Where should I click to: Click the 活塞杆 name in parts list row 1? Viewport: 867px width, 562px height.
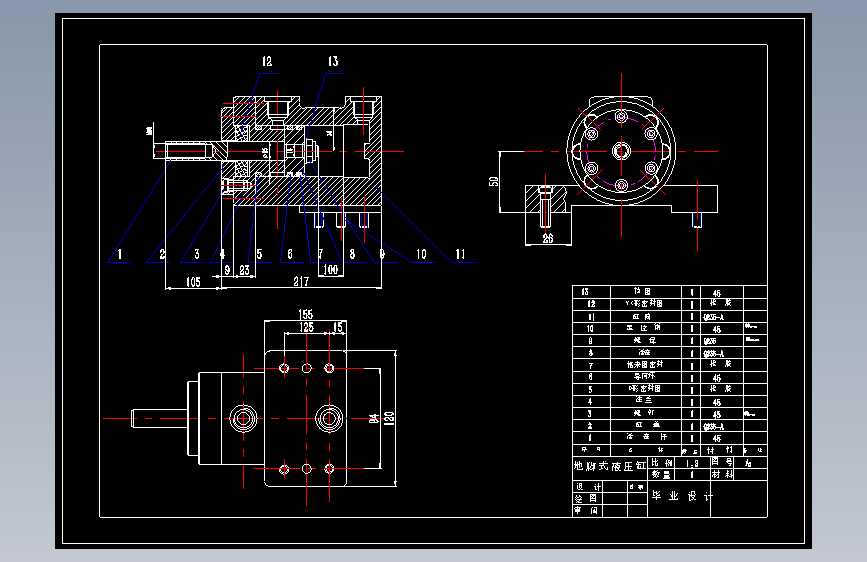(x=646, y=437)
